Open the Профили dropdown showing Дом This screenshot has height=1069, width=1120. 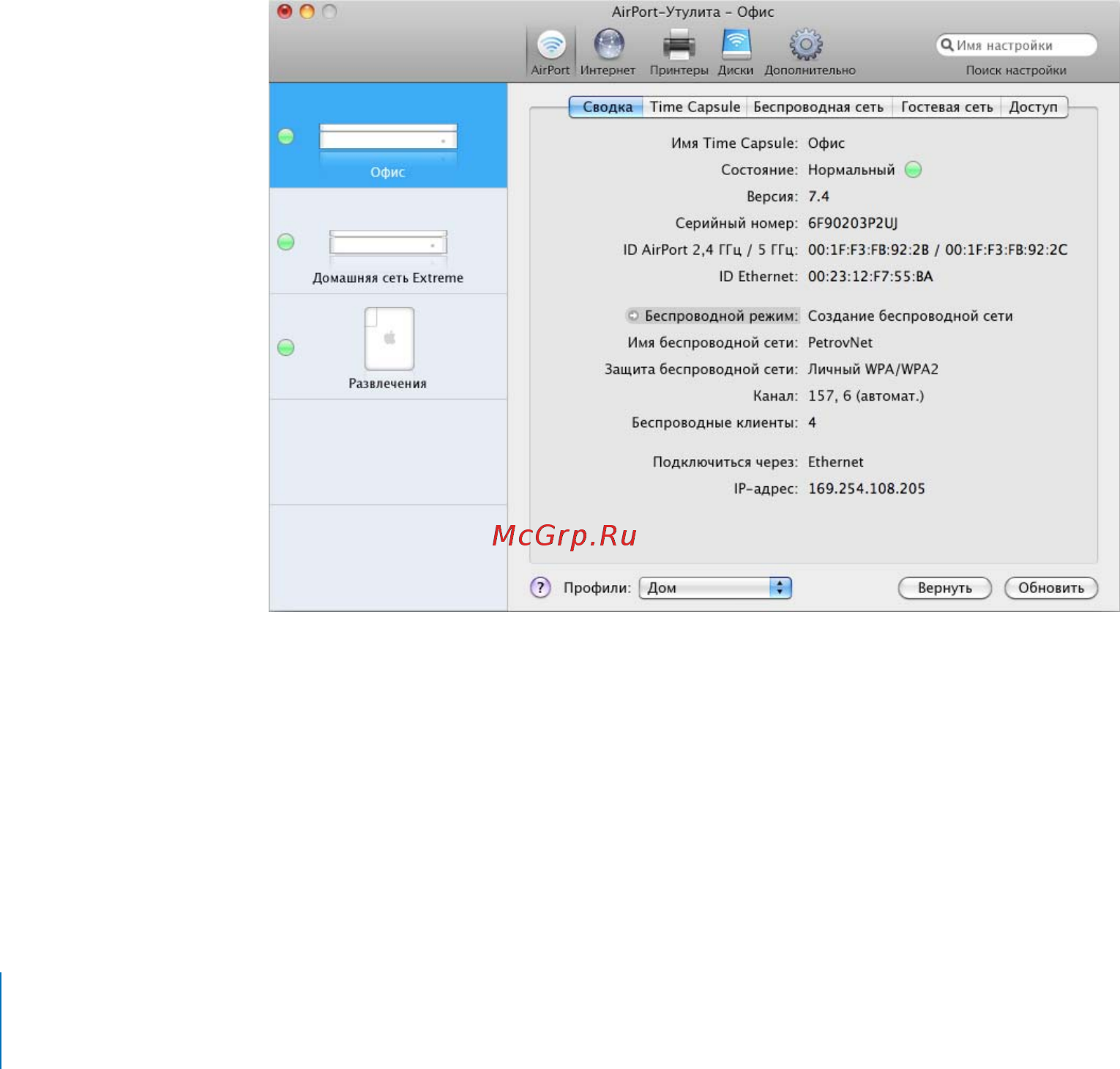tap(715, 587)
